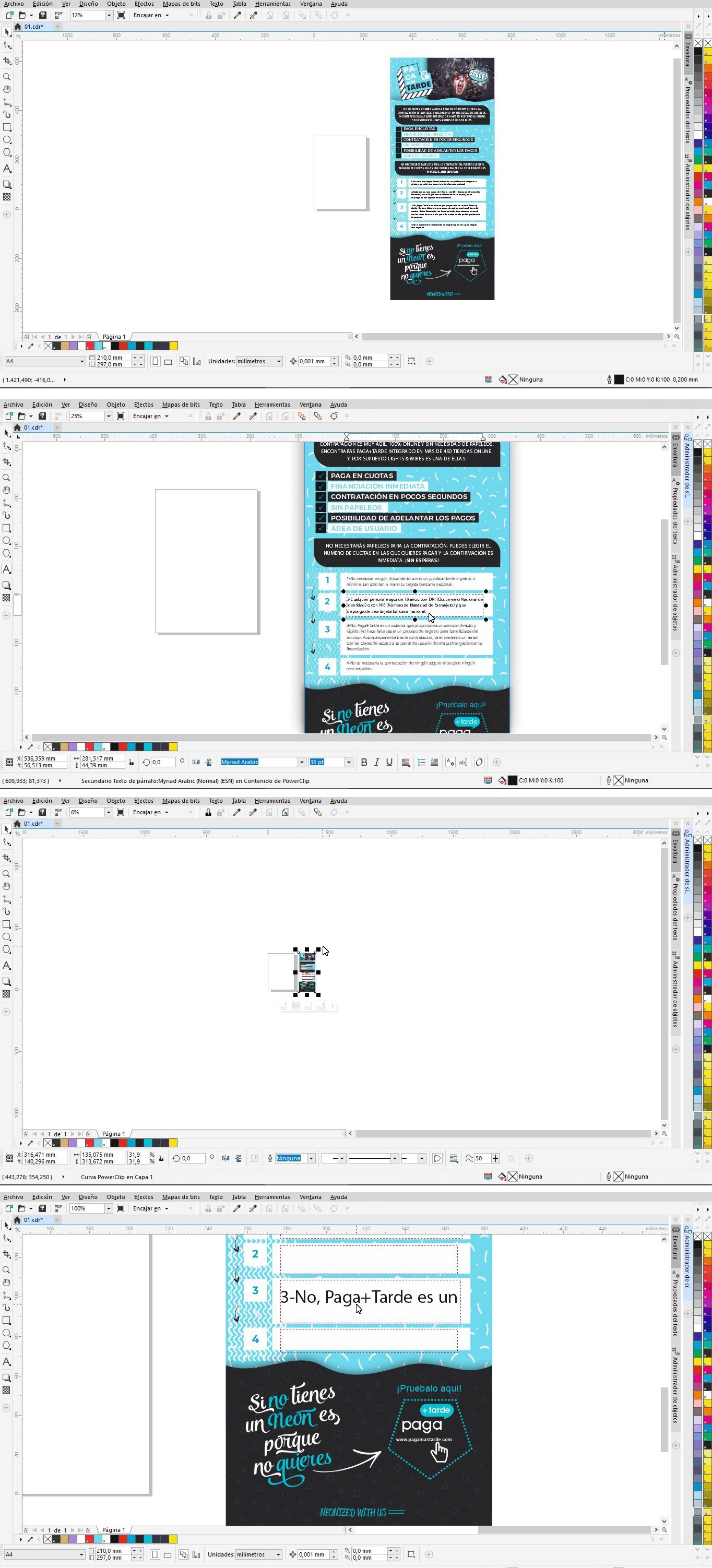Select the Ellipse tool in the 25% zoom window

point(7,541)
